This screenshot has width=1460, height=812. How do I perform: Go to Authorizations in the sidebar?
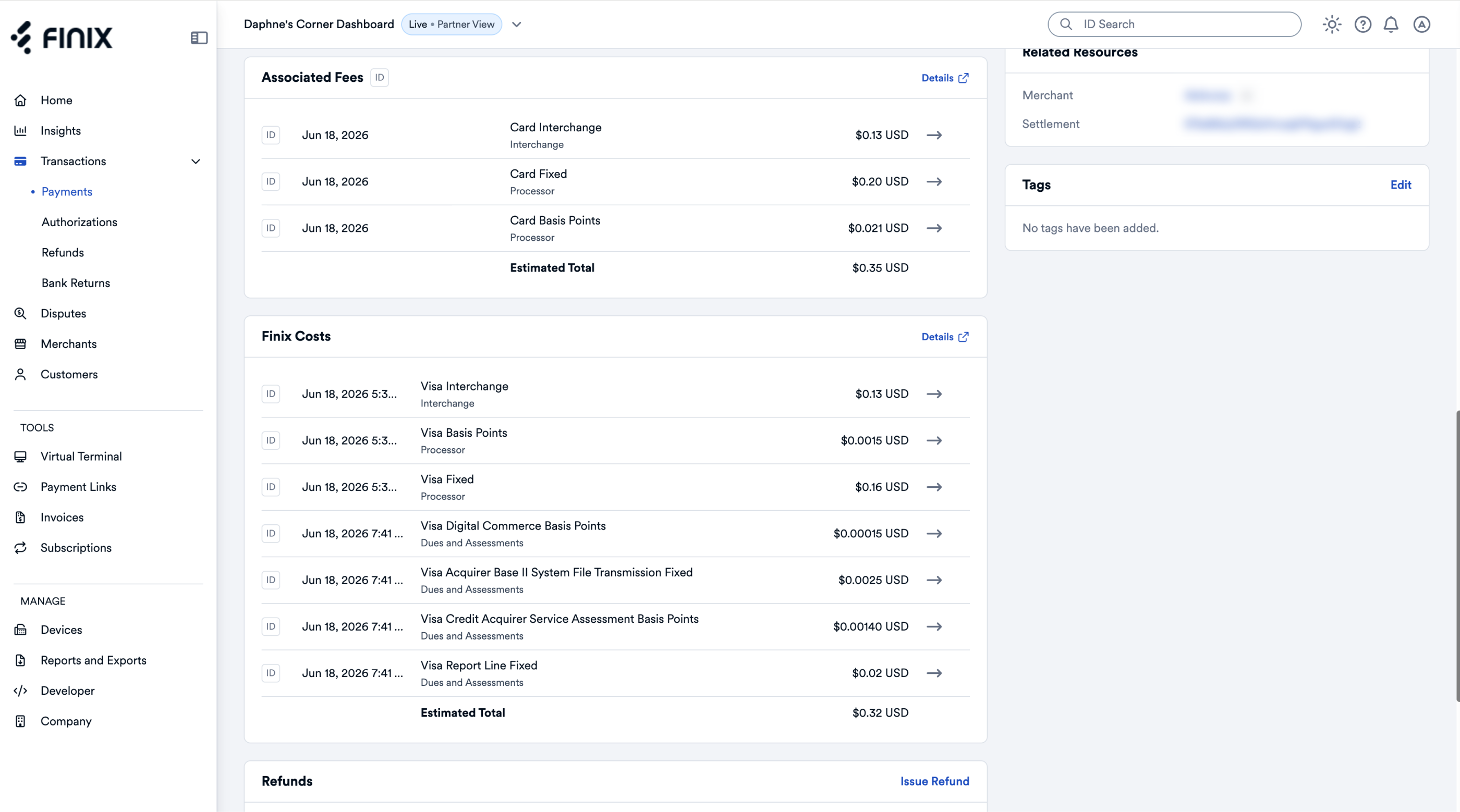[79, 222]
